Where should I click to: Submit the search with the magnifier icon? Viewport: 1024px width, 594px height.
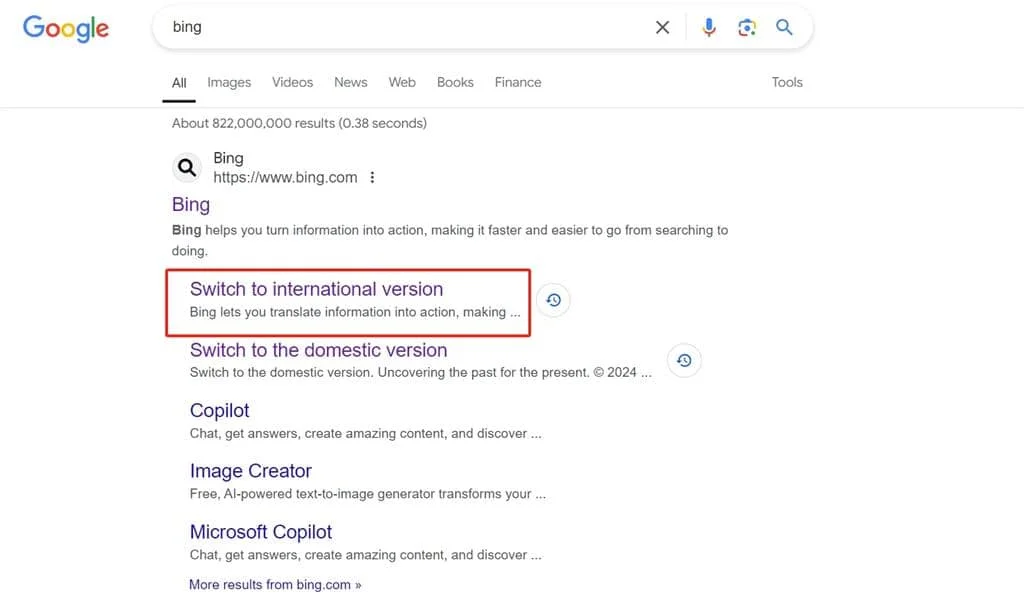click(784, 27)
